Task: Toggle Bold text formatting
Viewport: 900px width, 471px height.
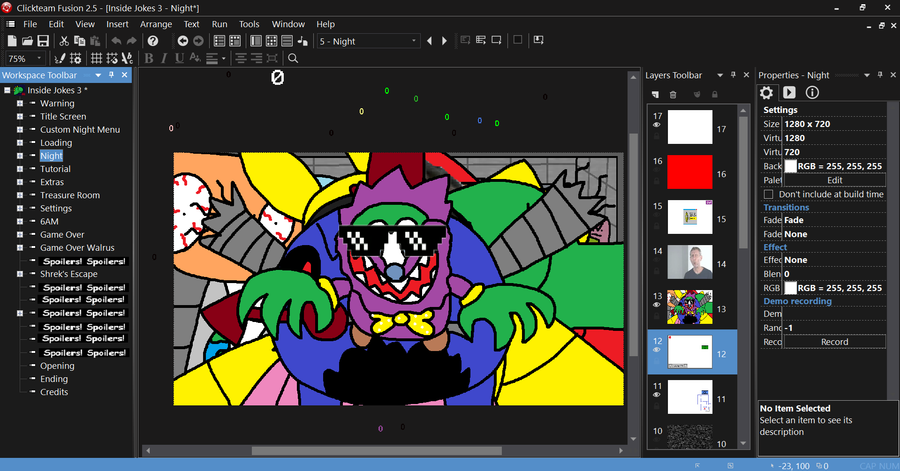Action: [x=149, y=58]
